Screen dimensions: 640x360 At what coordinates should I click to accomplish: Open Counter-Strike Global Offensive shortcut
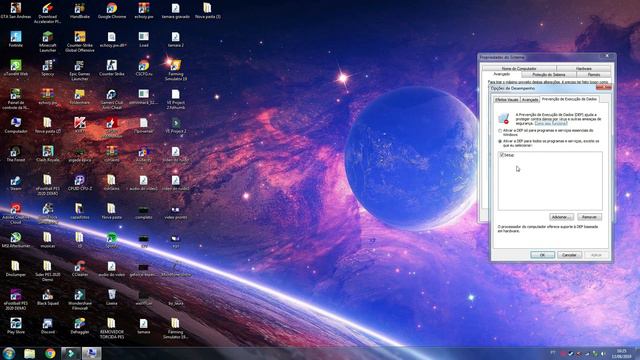pyautogui.click(x=80, y=41)
